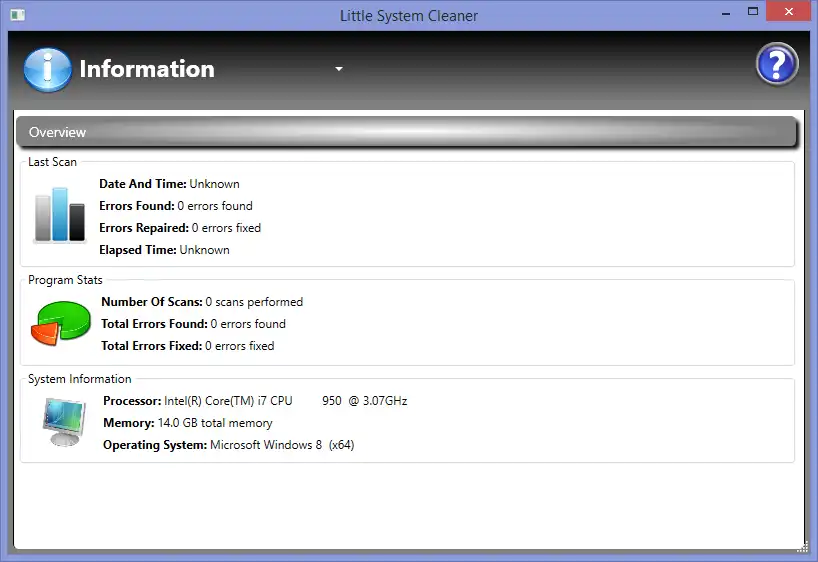The width and height of the screenshot is (818, 562).
Task: Click the blue Information icon
Action: [x=47, y=70]
